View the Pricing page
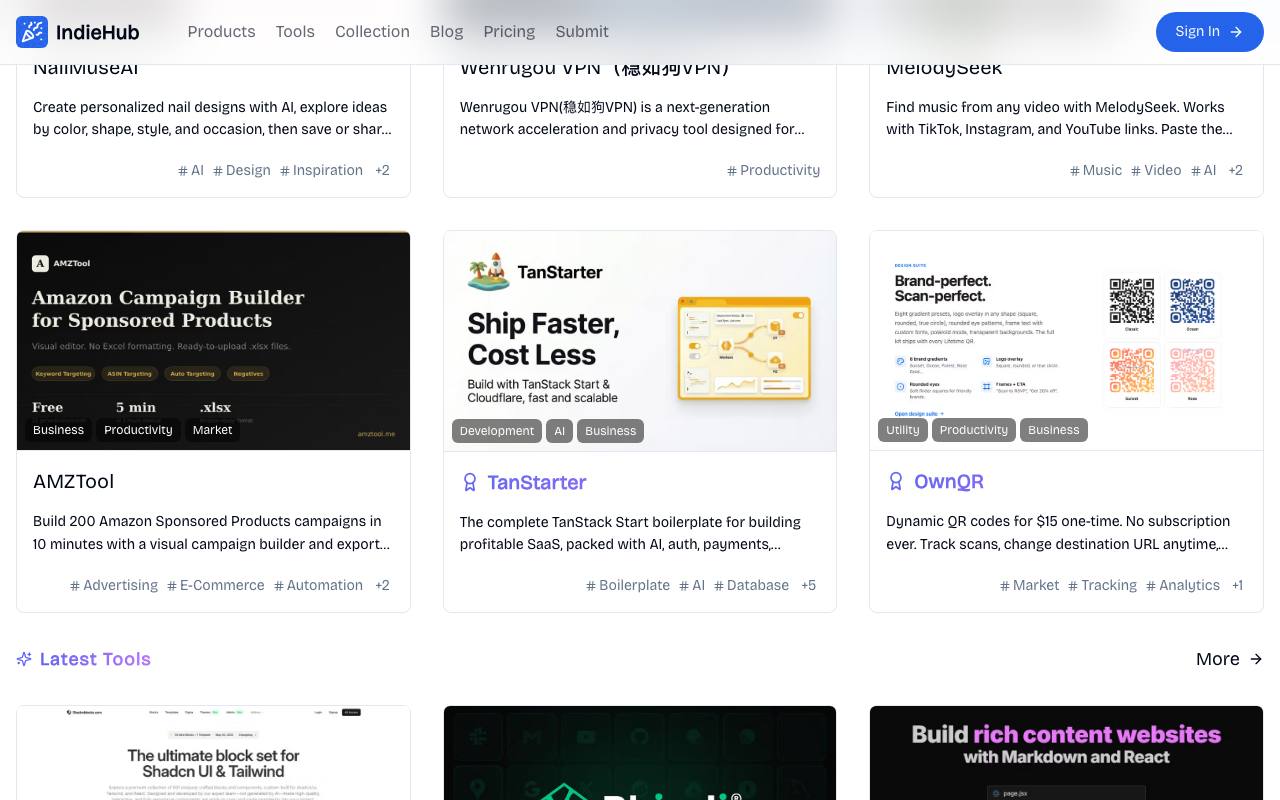The width and height of the screenshot is (1280, 800). [509, 32]
